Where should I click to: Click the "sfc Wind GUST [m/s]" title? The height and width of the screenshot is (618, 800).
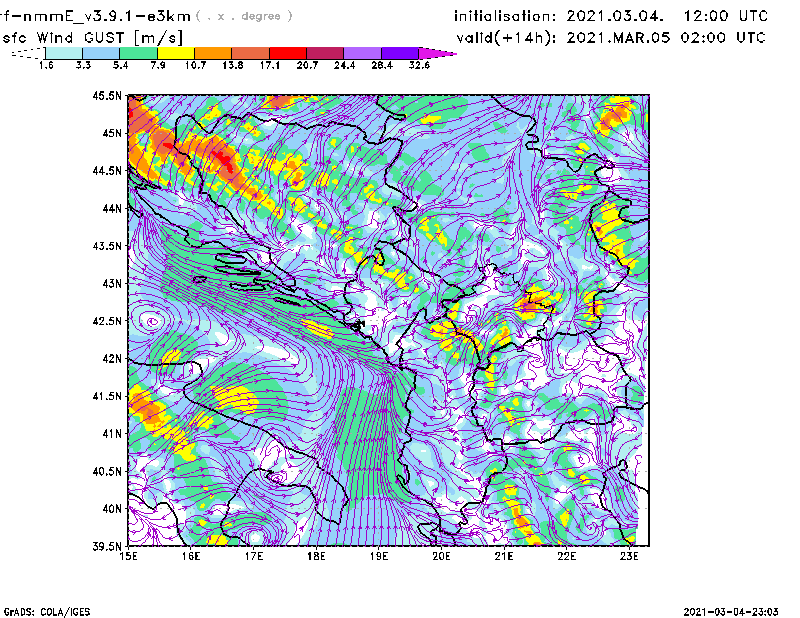coord(92,38)
